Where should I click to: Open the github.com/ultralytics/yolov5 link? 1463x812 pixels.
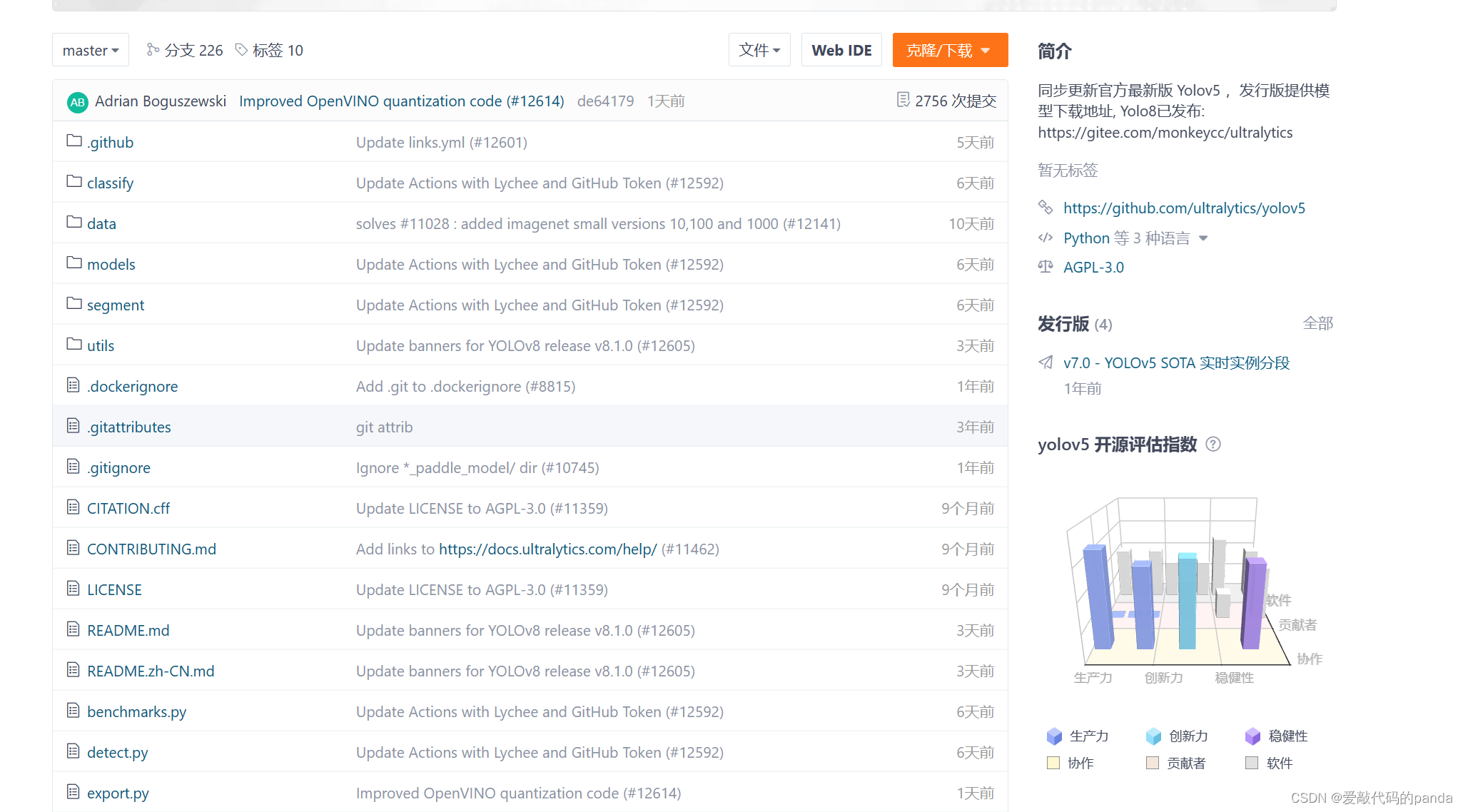(x=1184, y=208)
